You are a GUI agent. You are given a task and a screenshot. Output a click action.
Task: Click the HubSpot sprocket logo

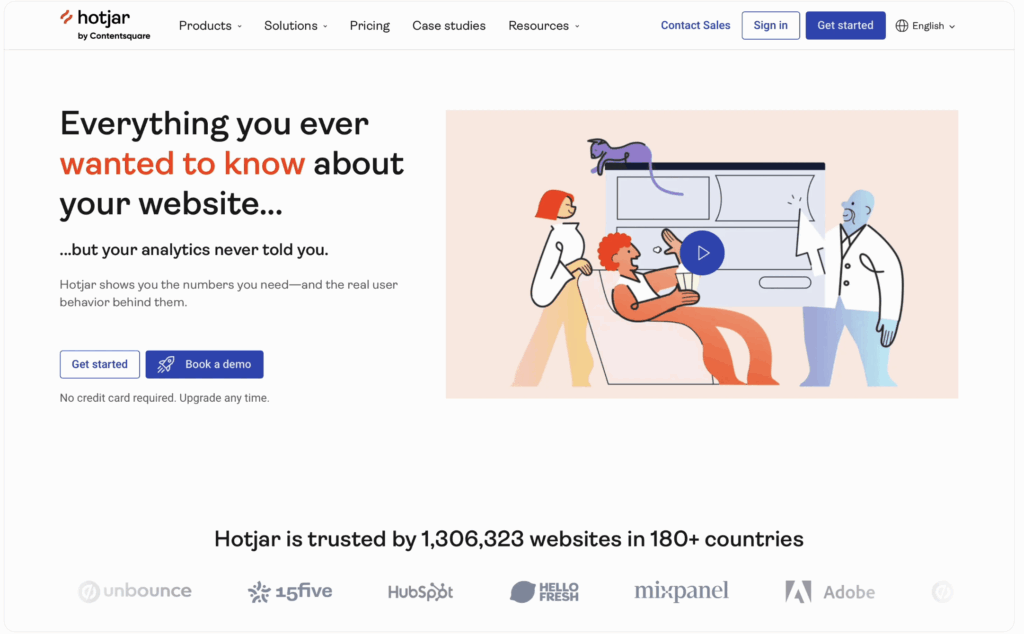coord(420,591)
